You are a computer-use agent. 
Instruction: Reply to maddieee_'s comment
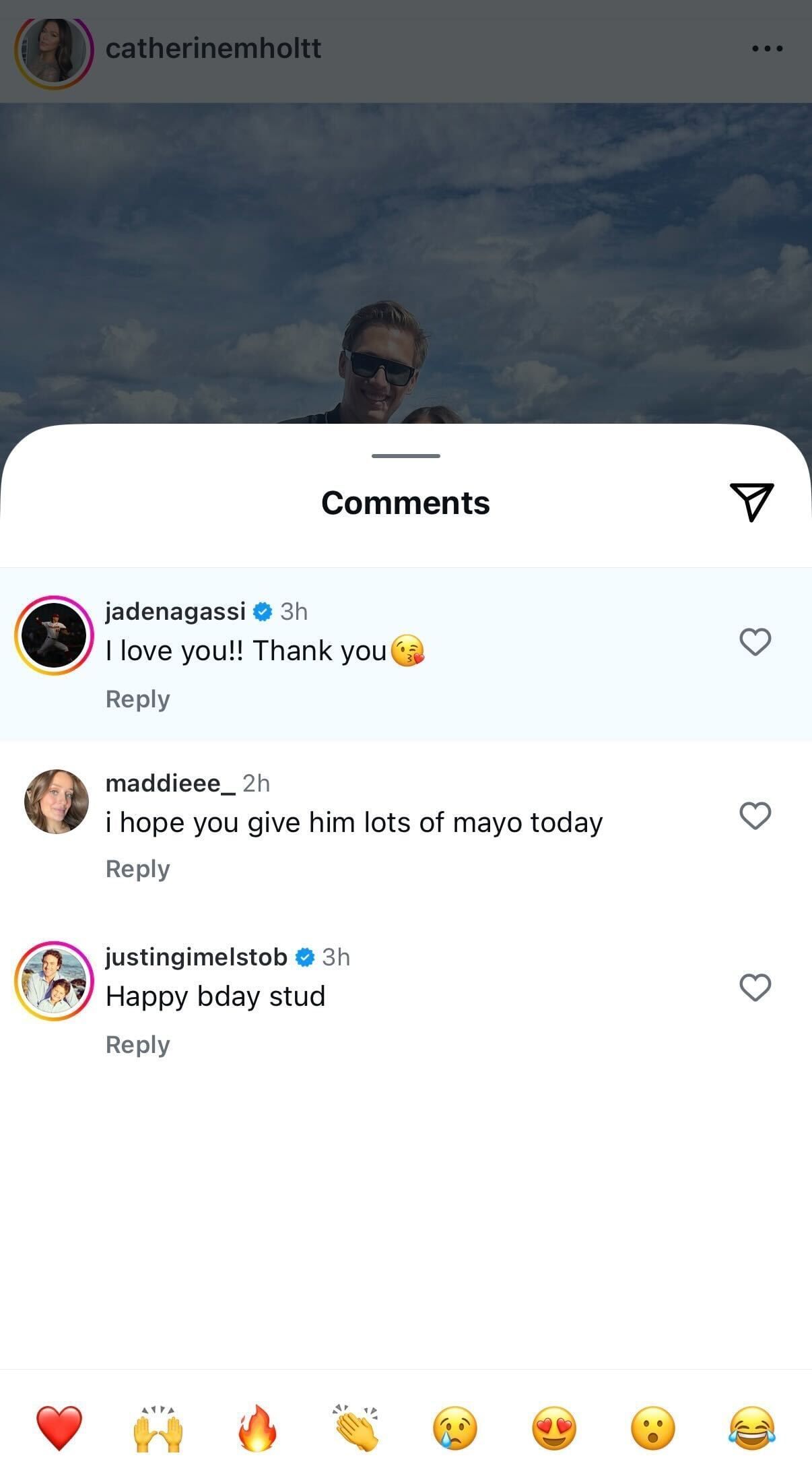137,869
